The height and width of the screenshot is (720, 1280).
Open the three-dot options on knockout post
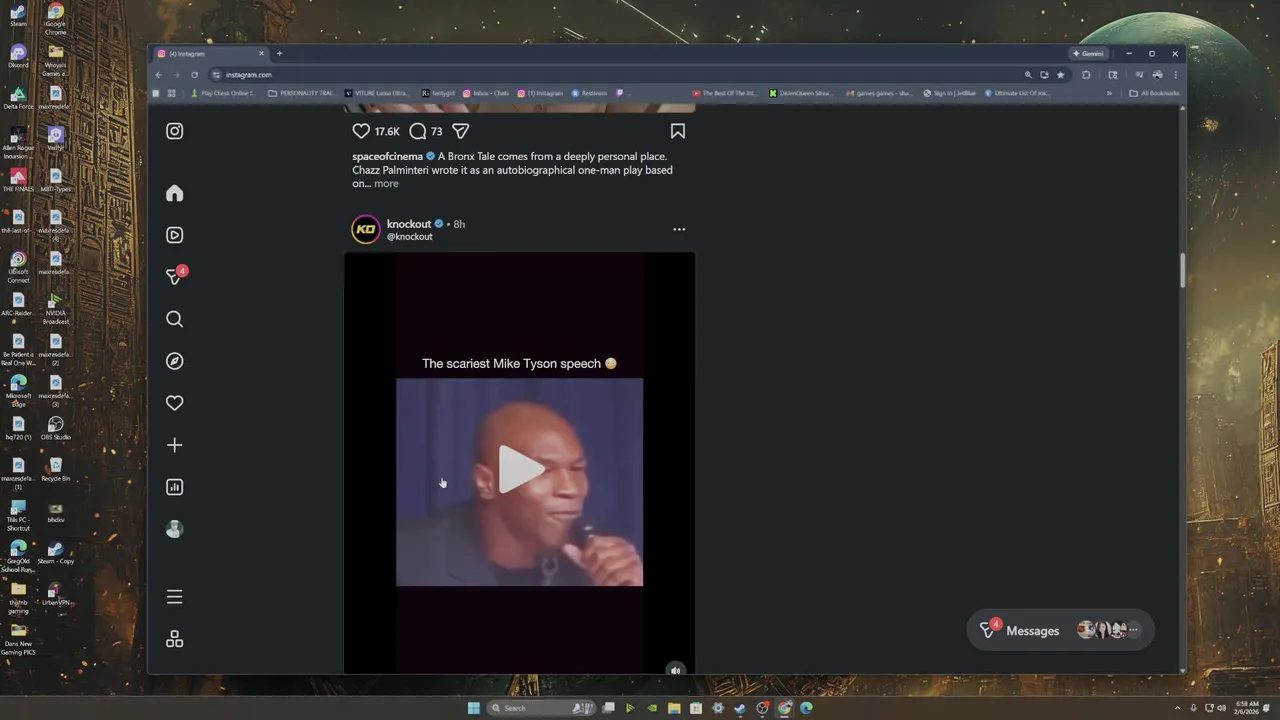pyautogui.click(x=679, y=229)
